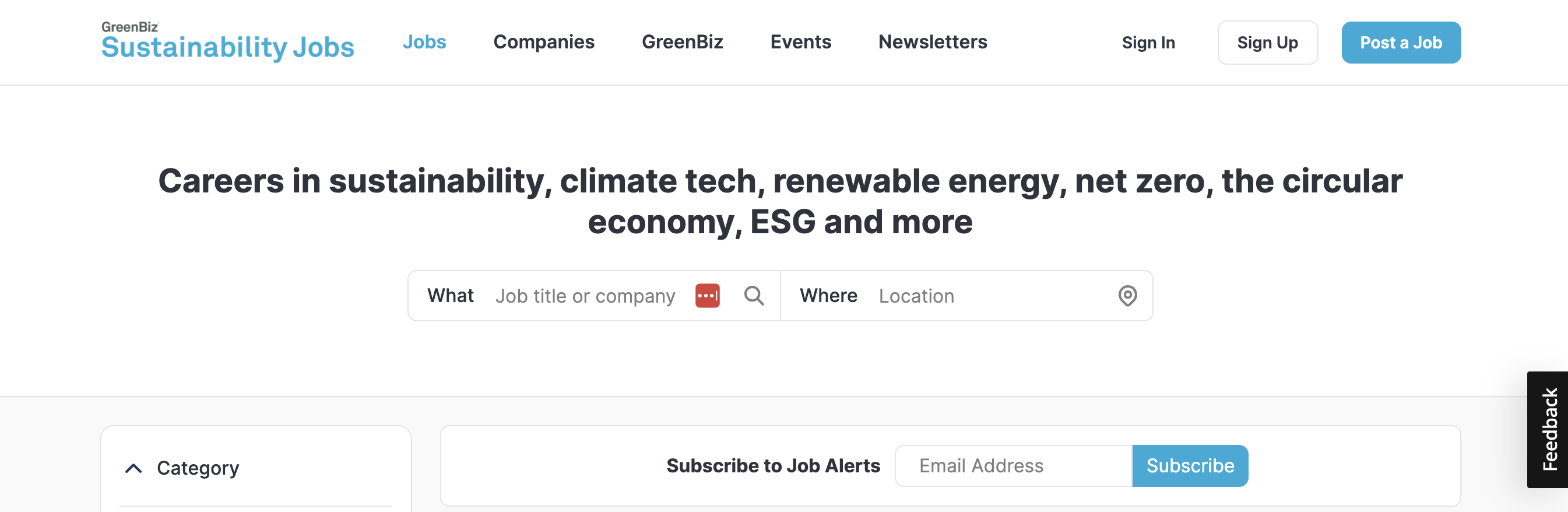Image resolution: width=1568 pixels, height=512 pixels.
Task: Collapse the Category chevron arrow
Action: pos(133,468)
